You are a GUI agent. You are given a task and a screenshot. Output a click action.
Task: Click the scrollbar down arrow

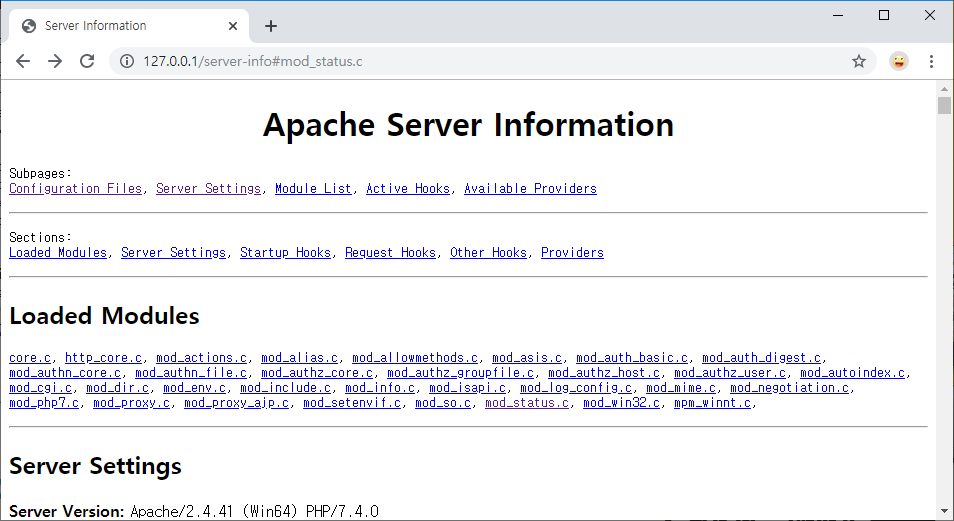pyautogui.click(x=944, y=511)
